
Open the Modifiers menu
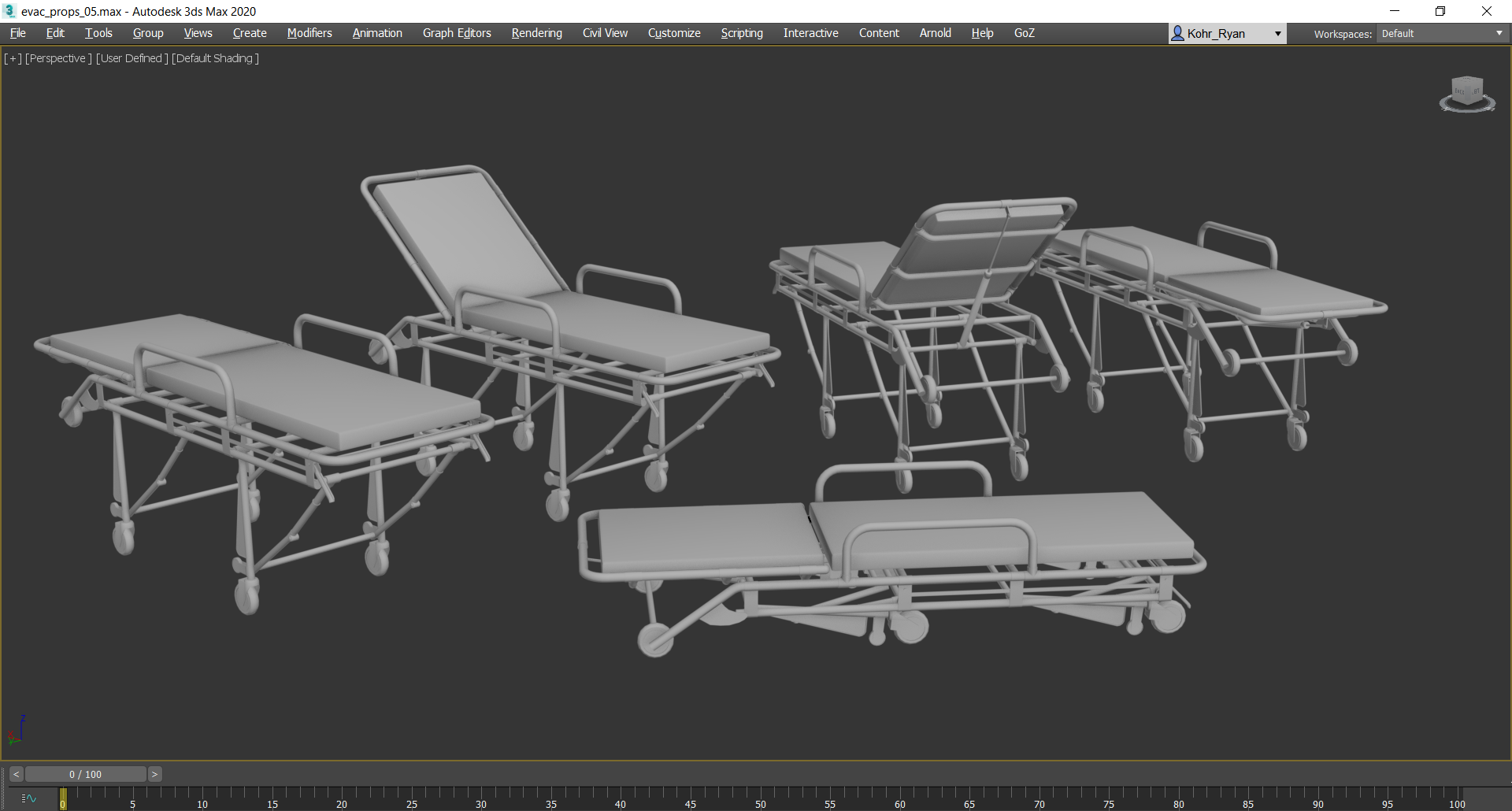click(x=309, y=33)
